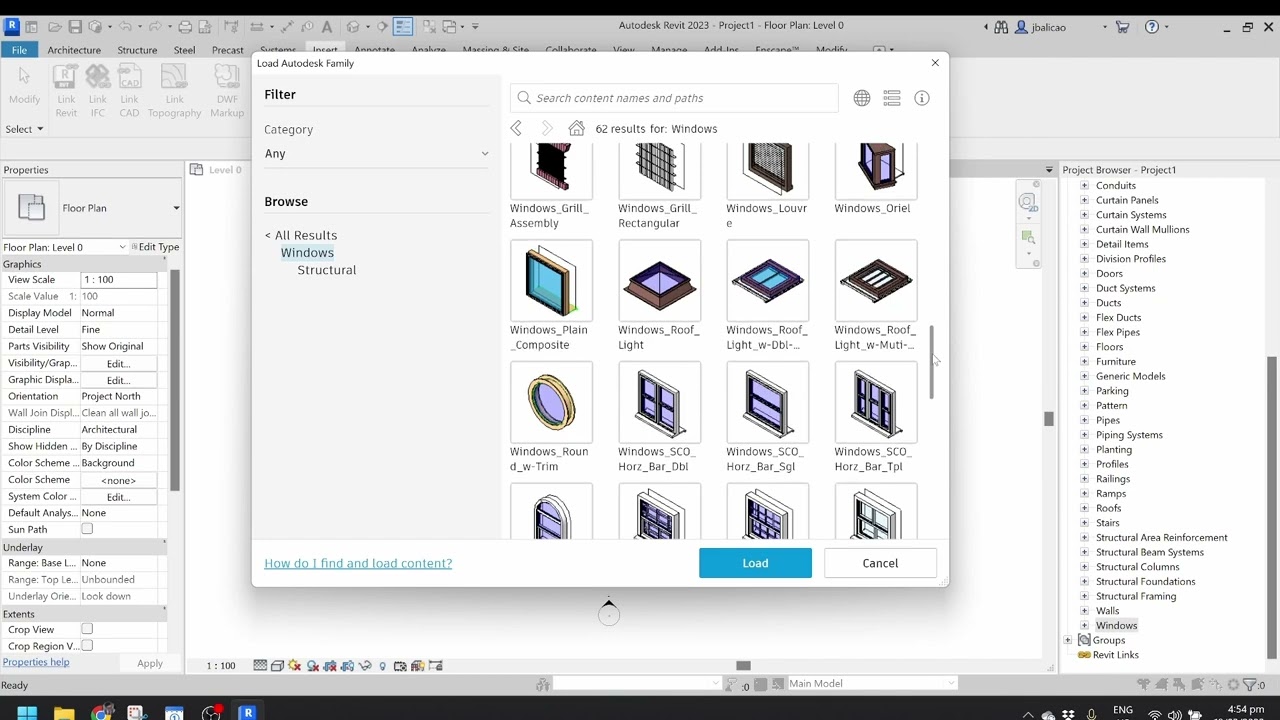
Task: Open the Category 'Any' dropdown
Action: tap(377, 153)
